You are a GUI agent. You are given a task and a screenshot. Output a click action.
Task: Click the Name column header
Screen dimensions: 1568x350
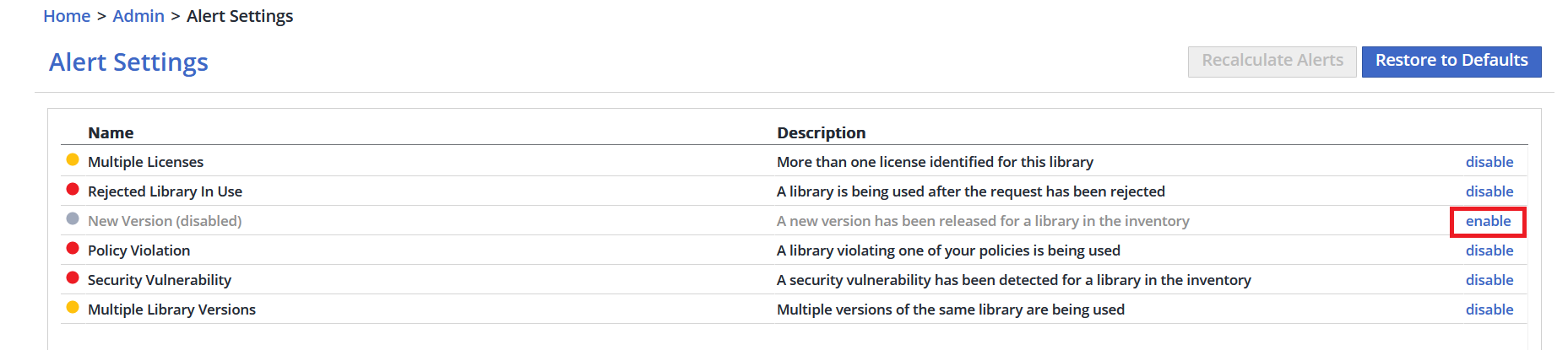click(x=111, y=132)
